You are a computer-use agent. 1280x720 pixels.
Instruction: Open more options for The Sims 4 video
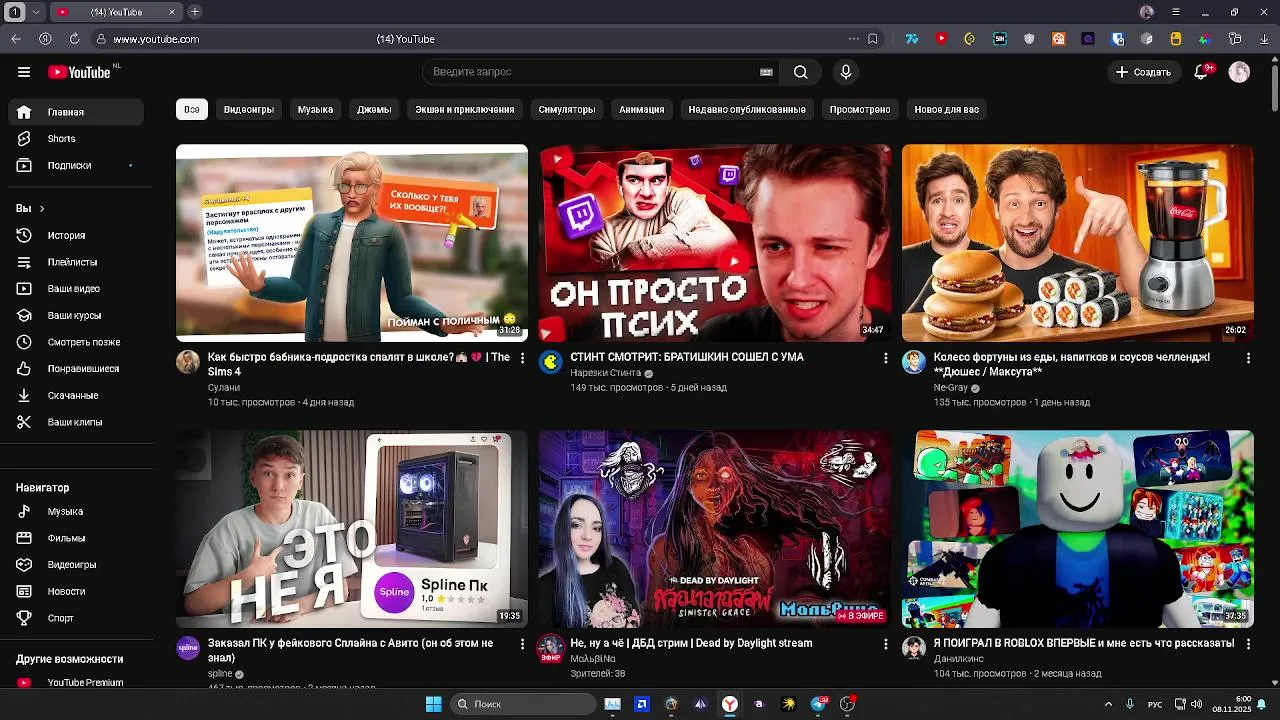pos(522,358)
